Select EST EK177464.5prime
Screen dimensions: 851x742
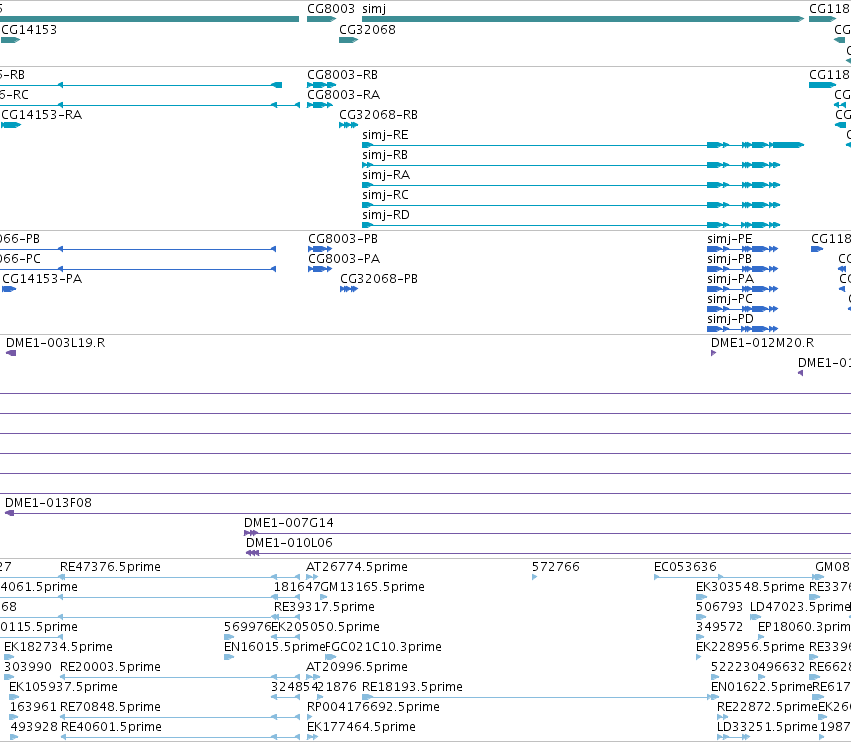pos(361,727)
